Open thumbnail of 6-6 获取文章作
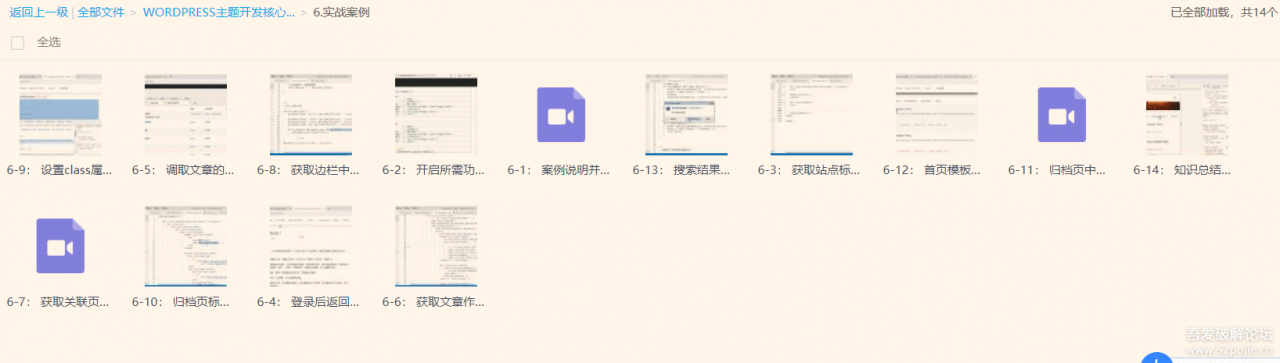Viewport: 1280px width, 363px height. tap(435, 246)
